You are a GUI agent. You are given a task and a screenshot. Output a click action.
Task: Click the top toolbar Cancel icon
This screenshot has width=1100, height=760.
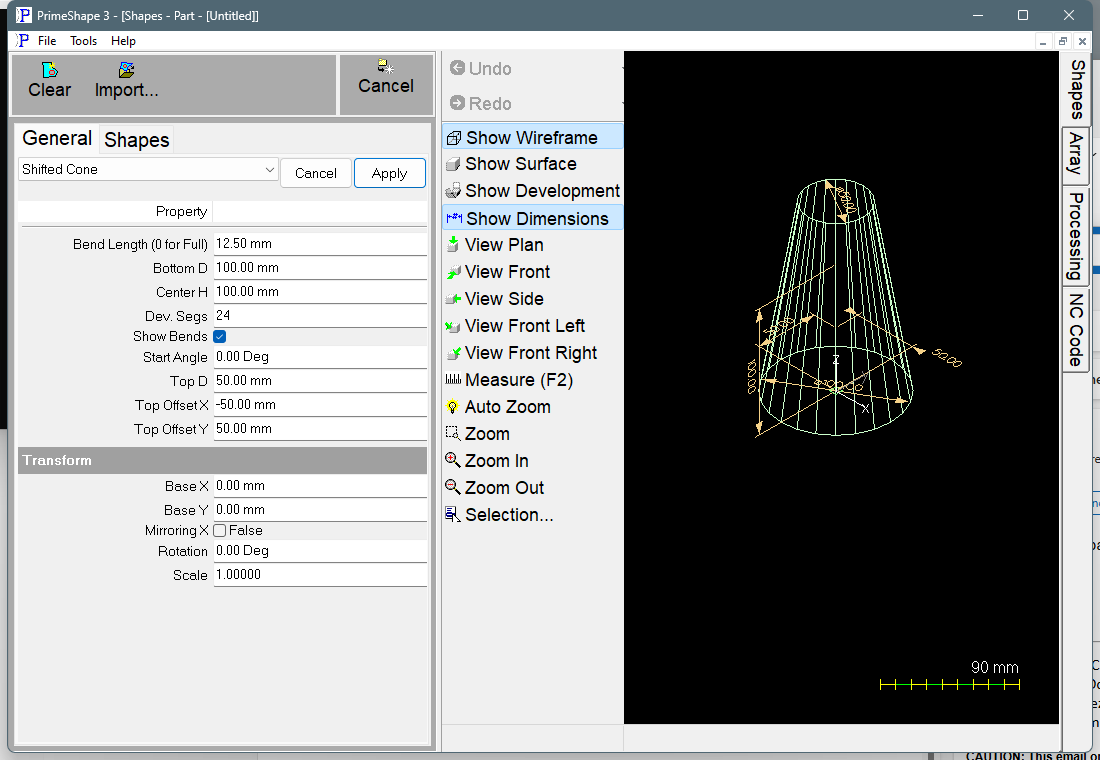point(386,67)
